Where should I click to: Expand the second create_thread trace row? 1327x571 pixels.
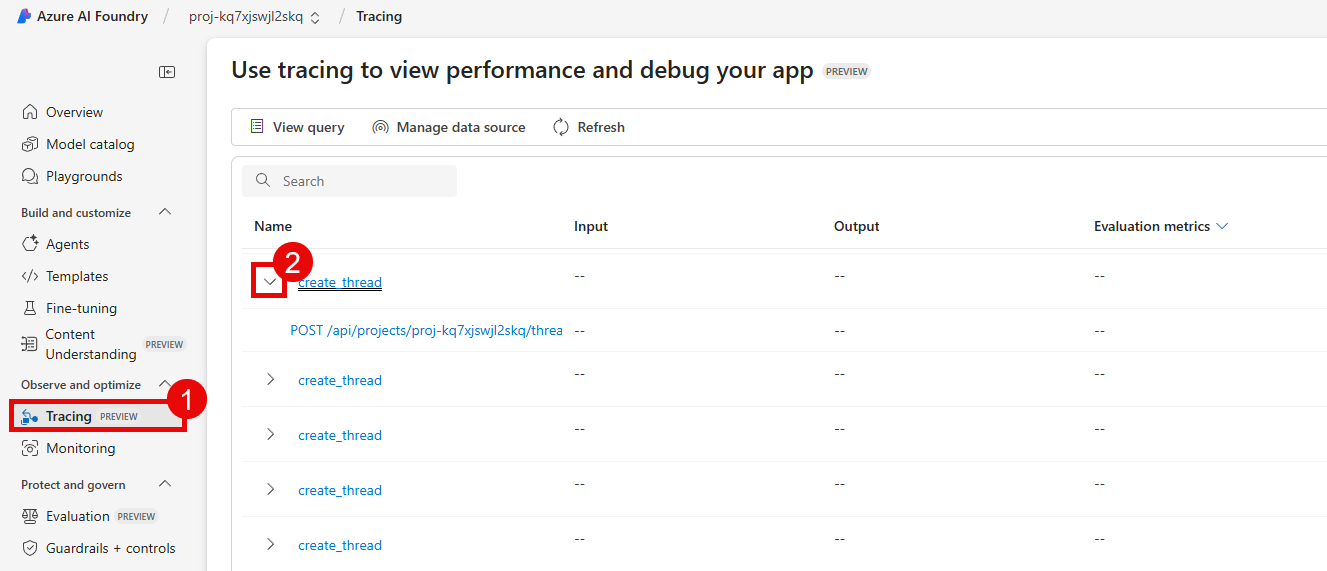(x=270, y=380)
